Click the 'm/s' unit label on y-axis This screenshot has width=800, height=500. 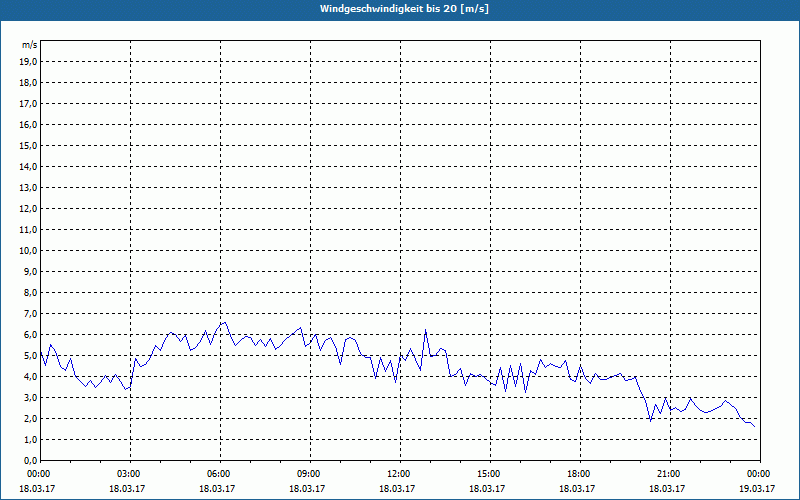[x=29, y=45]
